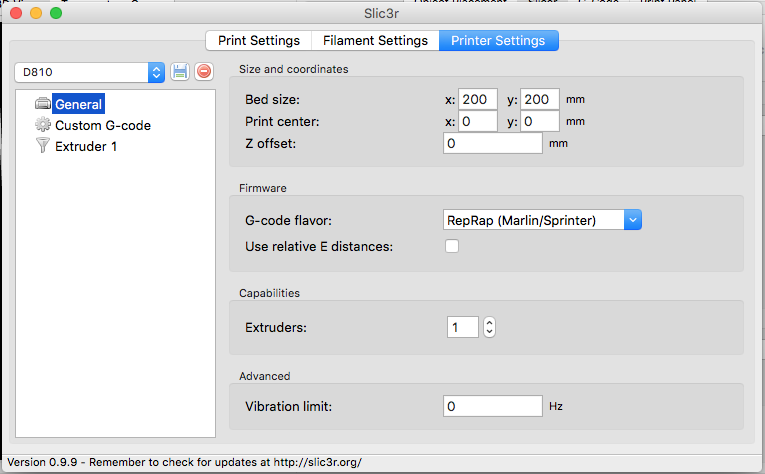The height and width of the screenshot is (474, 765).
Task: Switch to the Print Settings tab
Action: coord(258,41)
